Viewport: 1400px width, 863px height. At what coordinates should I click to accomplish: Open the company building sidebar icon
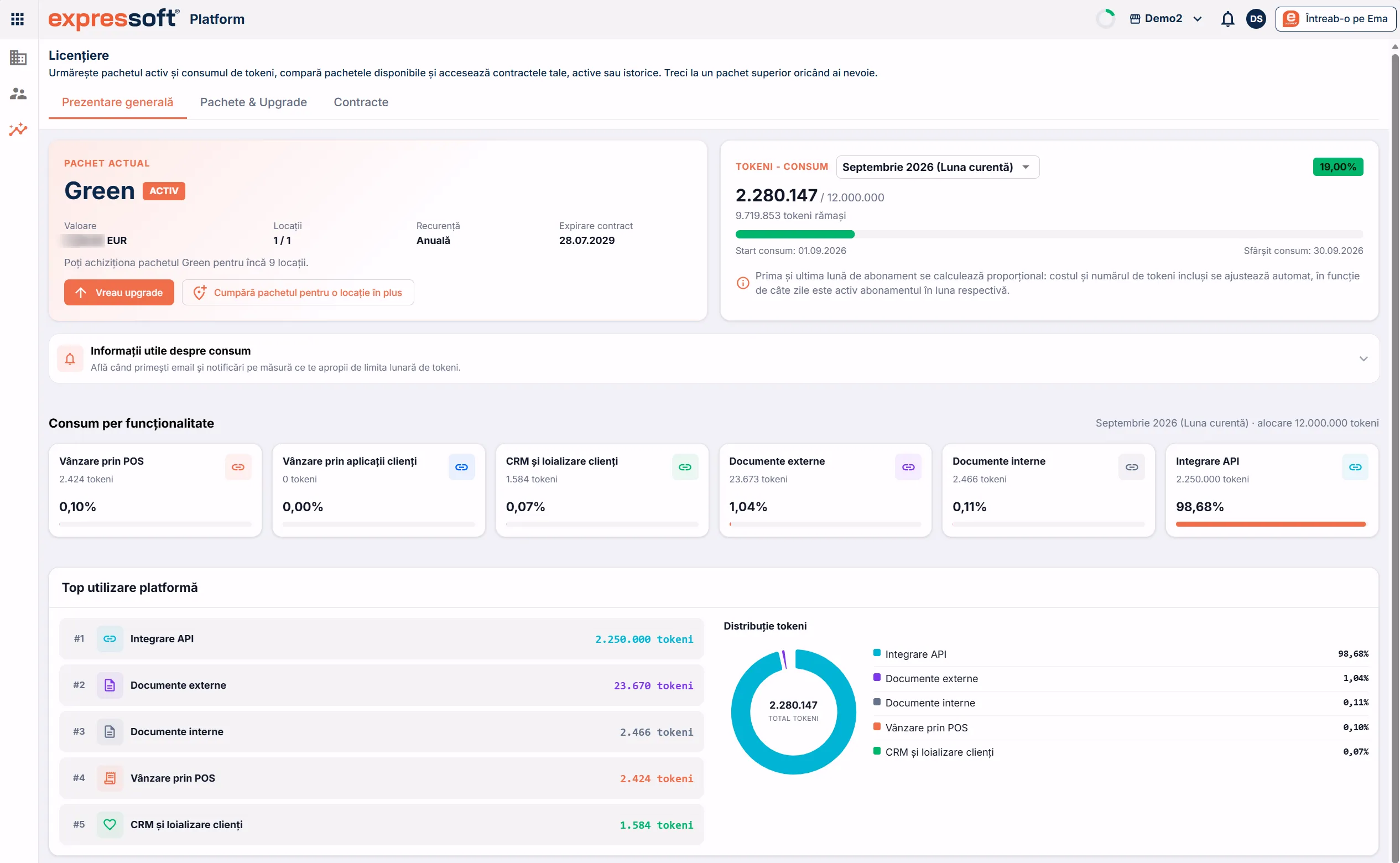click(x=18, y=58)
